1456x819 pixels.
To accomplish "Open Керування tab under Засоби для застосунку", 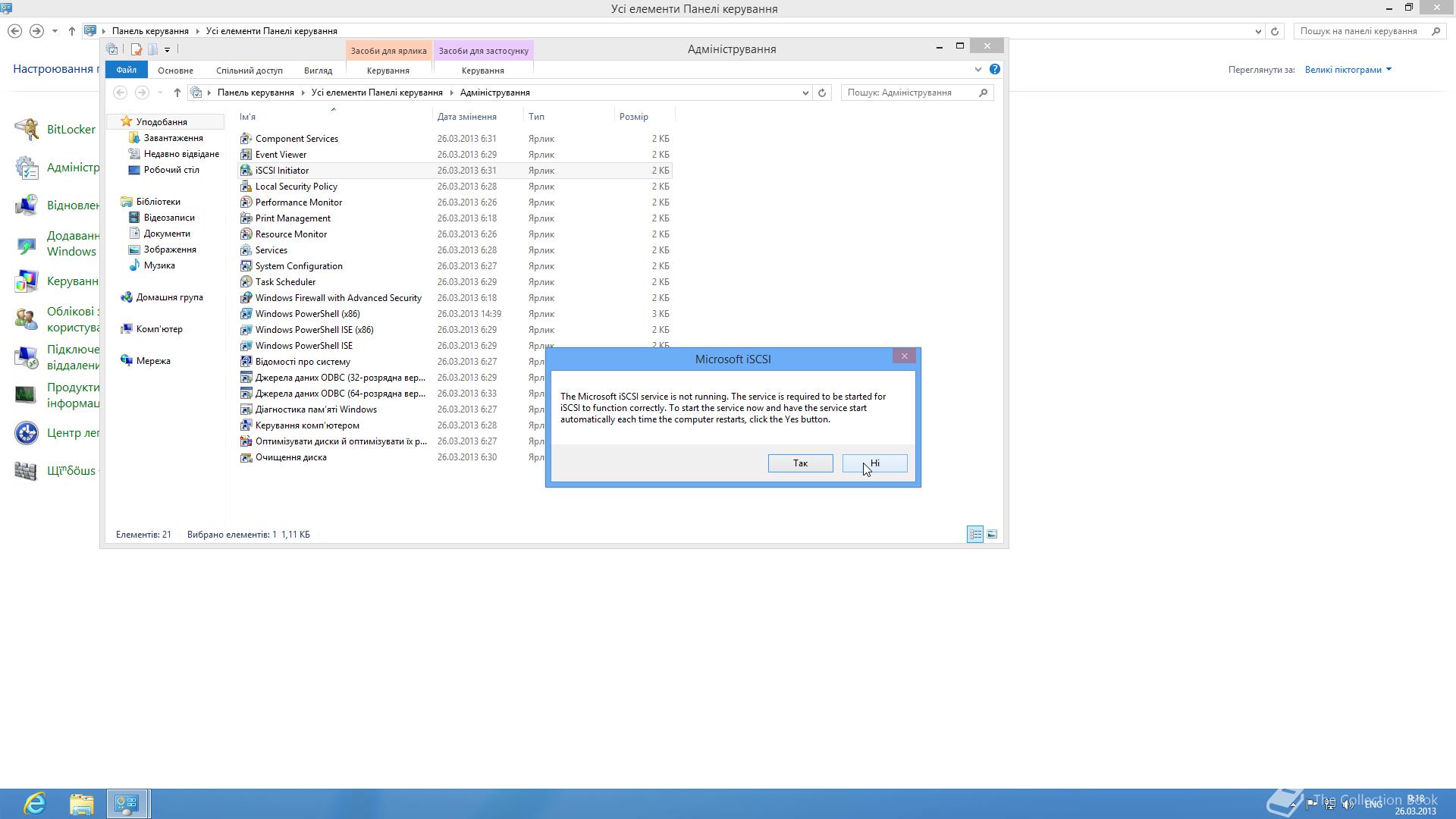I will [483, 71].
